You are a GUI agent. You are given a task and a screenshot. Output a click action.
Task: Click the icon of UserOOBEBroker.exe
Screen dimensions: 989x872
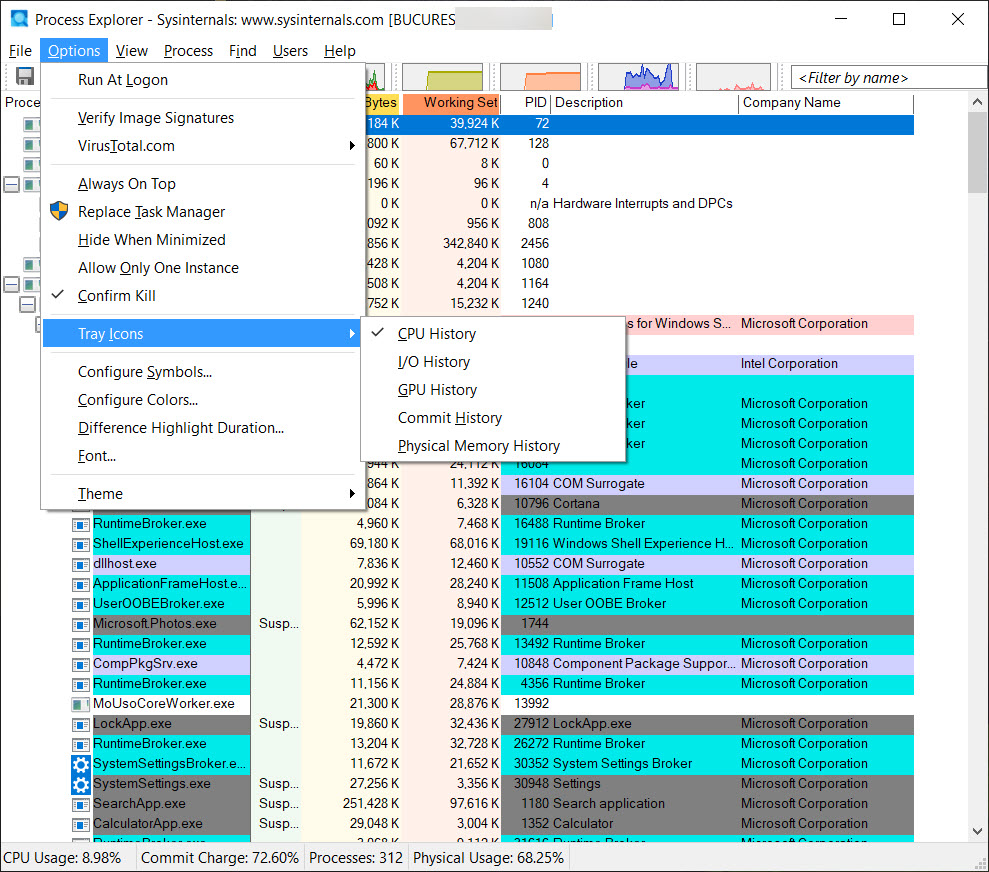(x=81, y=604)
